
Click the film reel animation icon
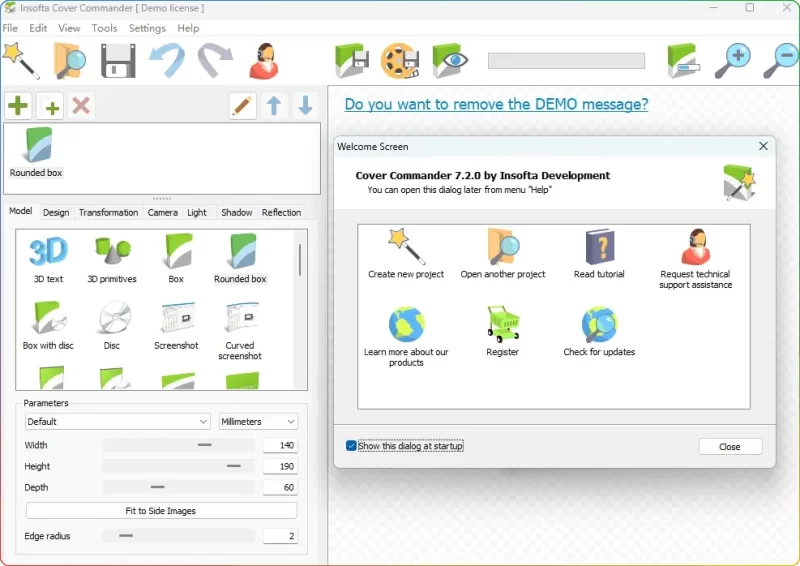click(400, 61)
